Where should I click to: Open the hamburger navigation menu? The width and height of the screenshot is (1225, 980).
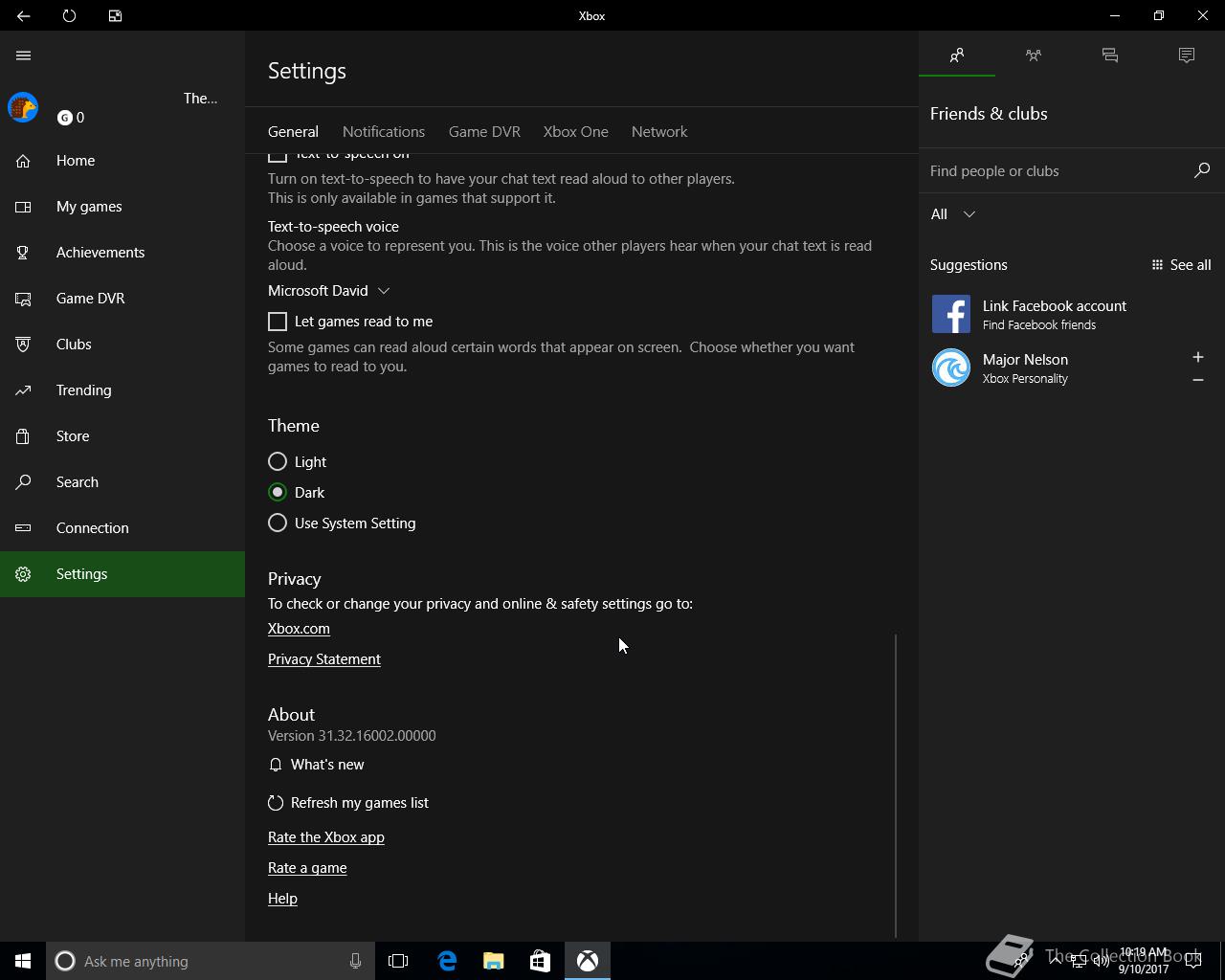[x=24, y=56]
